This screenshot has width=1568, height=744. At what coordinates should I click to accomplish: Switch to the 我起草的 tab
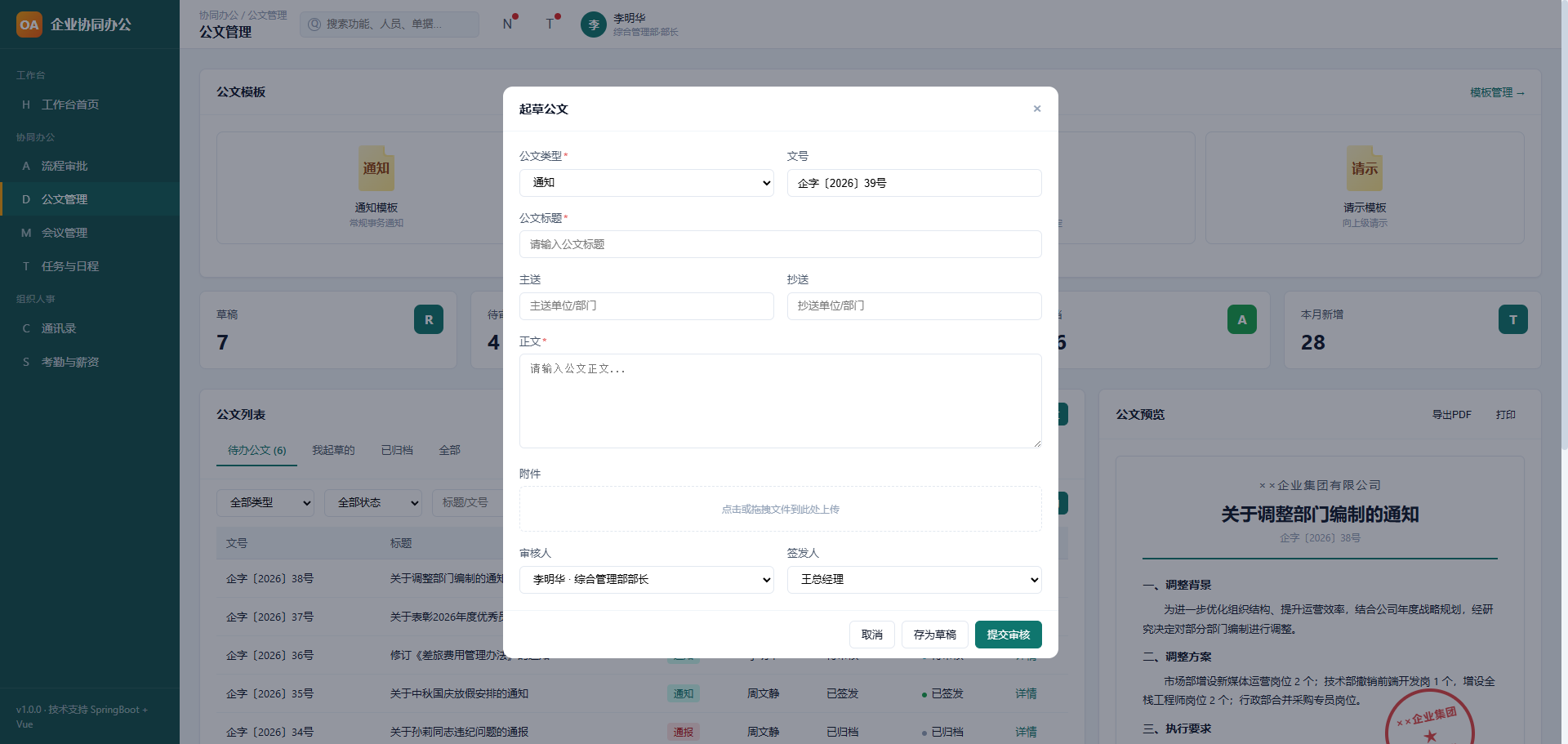click(333, 450)
